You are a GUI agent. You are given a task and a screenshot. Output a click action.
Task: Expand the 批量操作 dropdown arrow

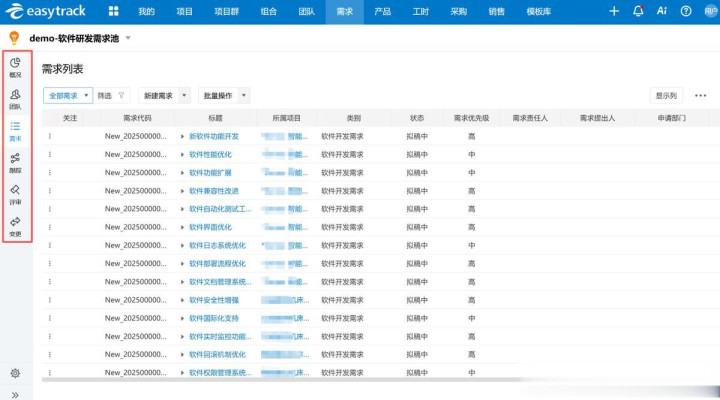pos(244,96)
